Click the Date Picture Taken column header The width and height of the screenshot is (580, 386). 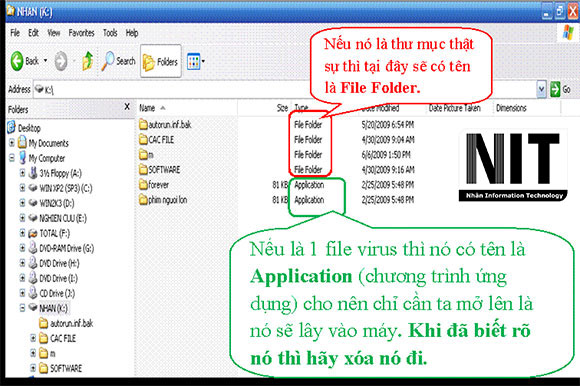pyautogui.click(x=455, y=108)
